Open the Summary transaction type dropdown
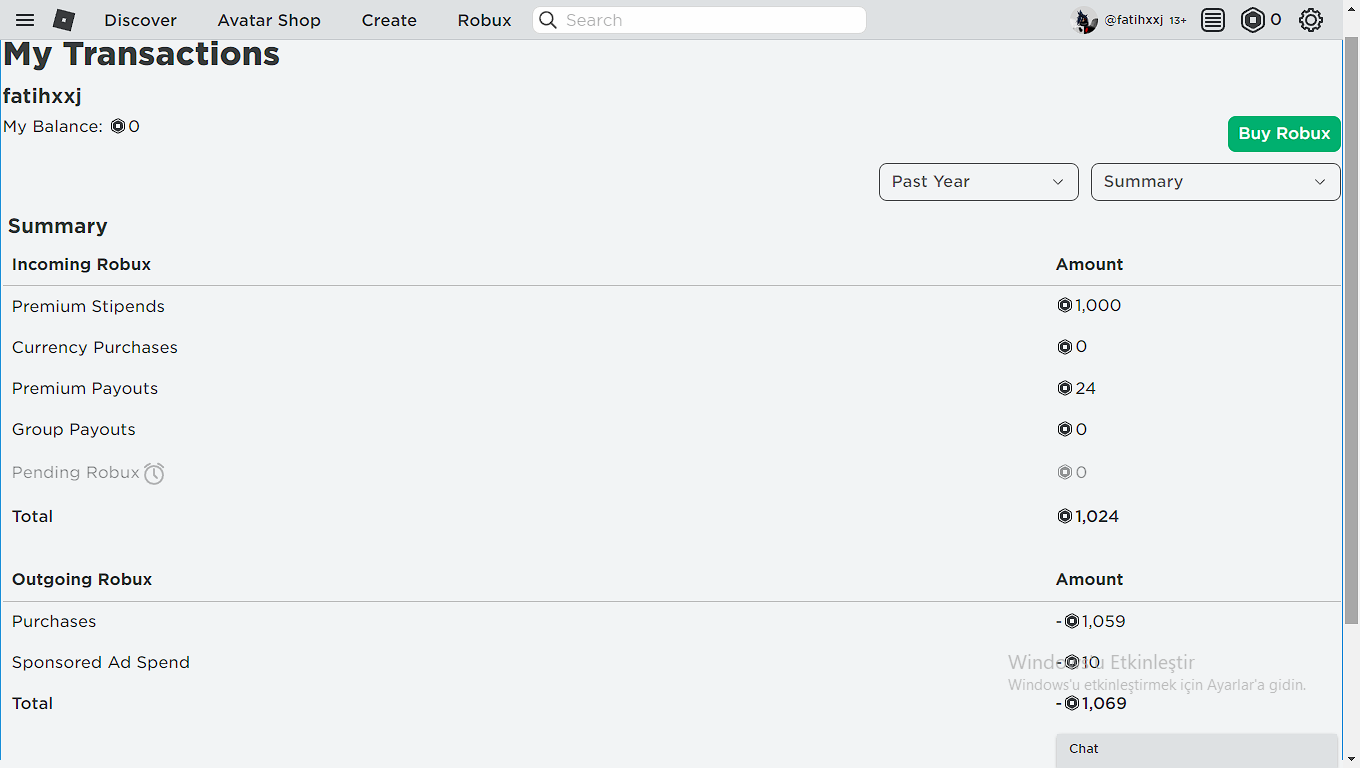Viewport: 1360px width, 768px height. [x=1216, y=182]
